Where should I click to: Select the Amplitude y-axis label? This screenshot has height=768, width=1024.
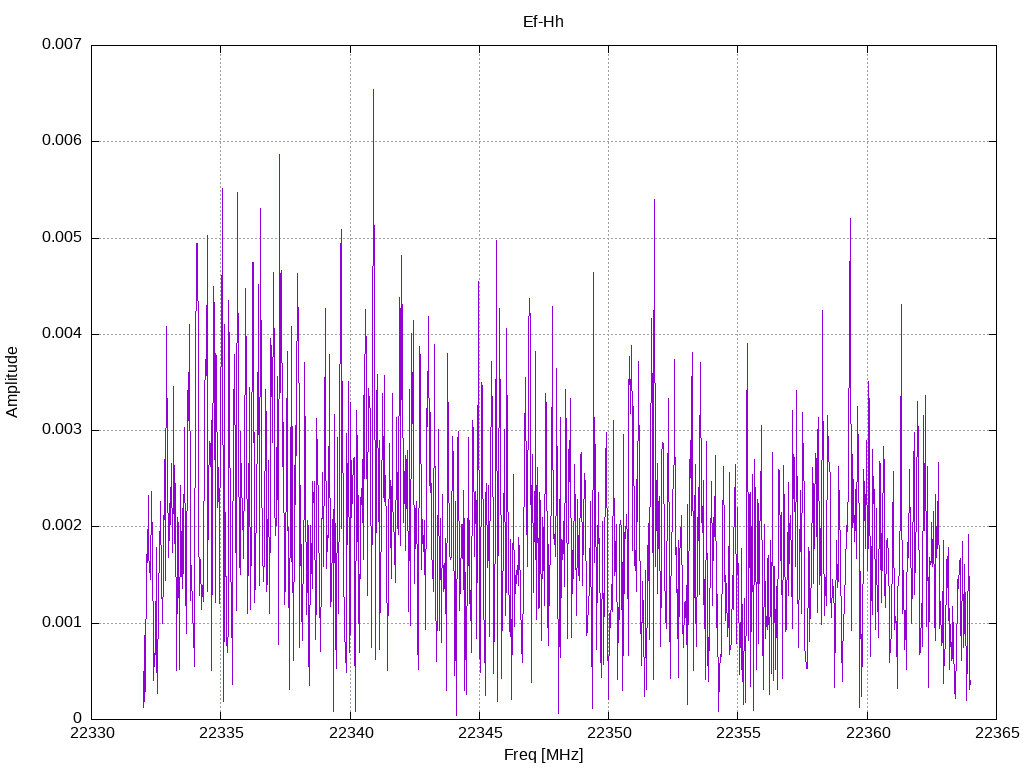(12, 382)
